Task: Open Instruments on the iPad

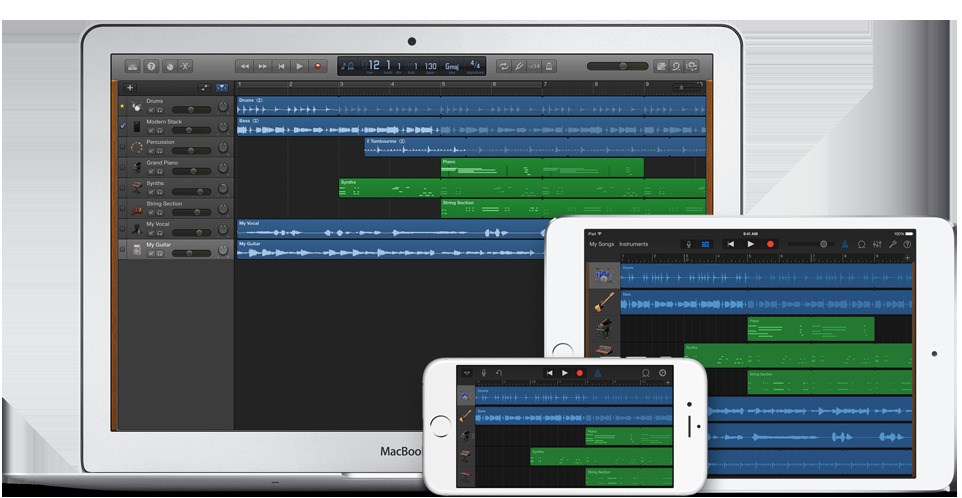Action: click(634, 244)
